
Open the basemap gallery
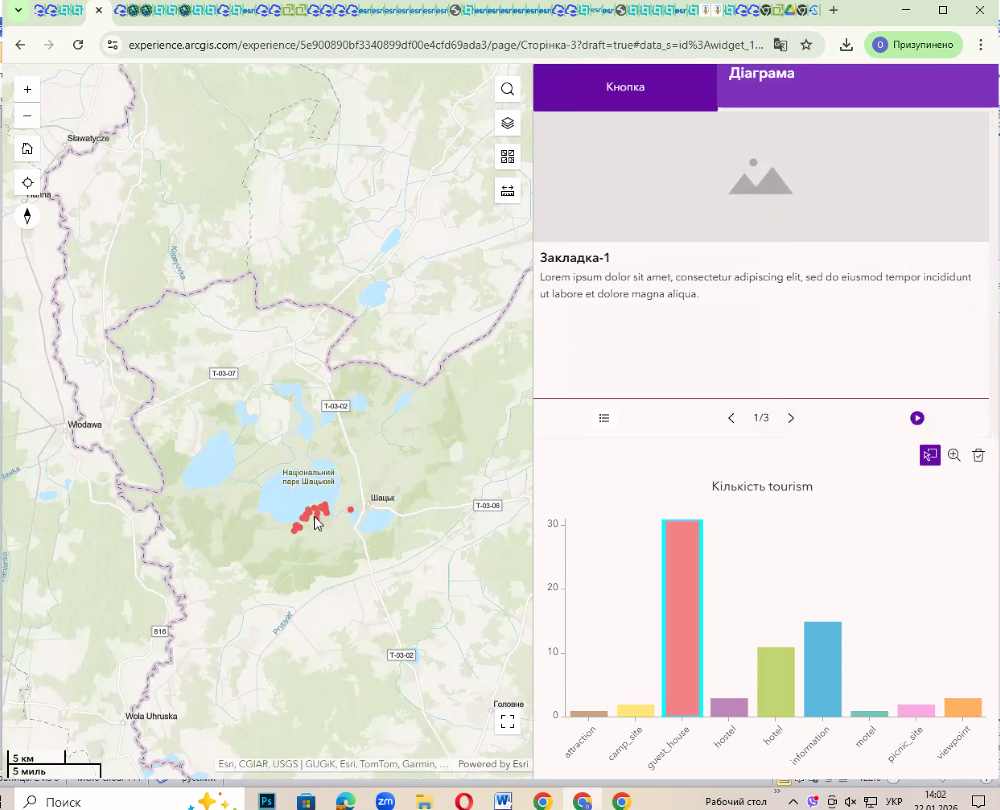coord(507,157)
